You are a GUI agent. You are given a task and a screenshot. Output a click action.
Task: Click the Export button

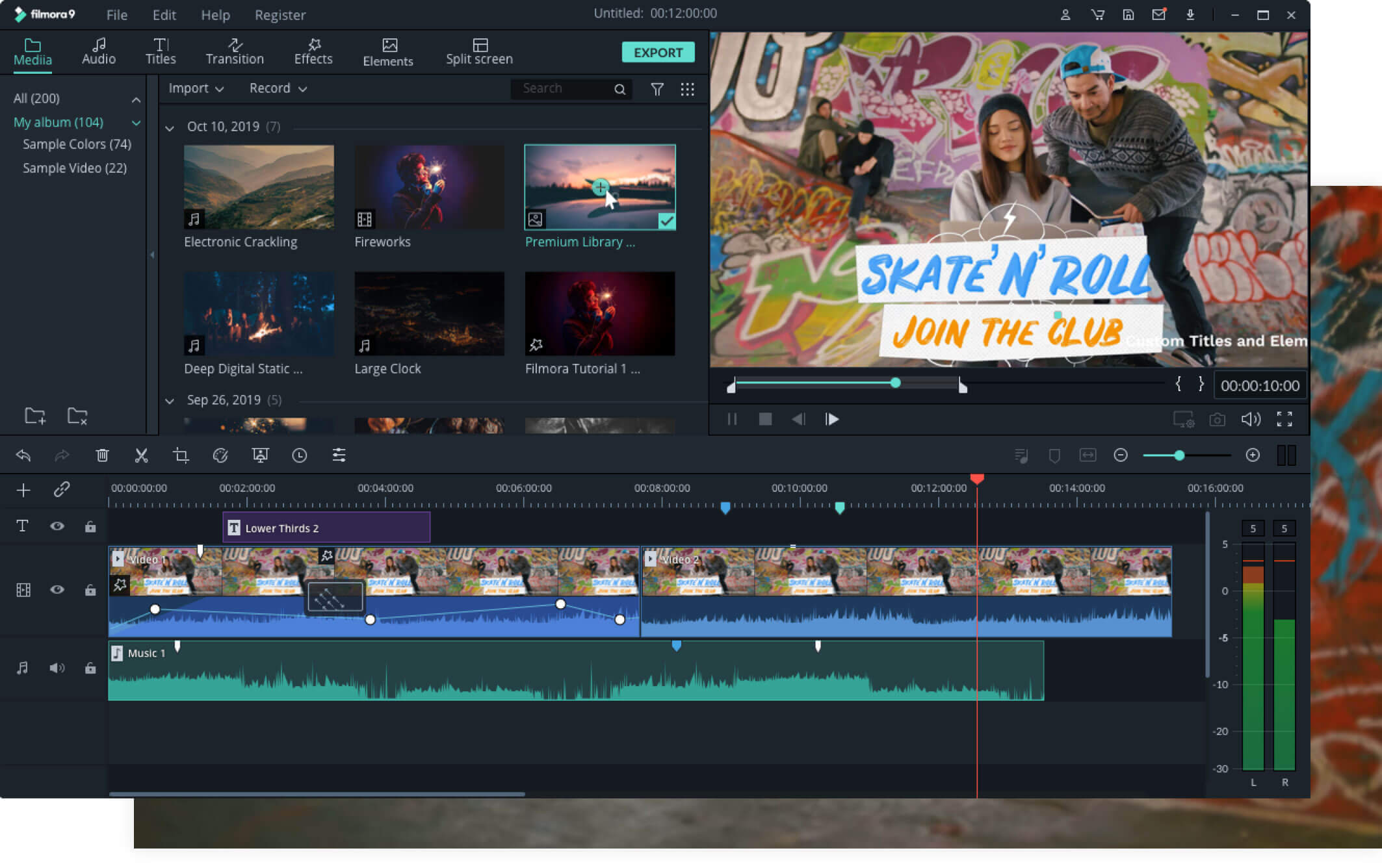(658, 52)
